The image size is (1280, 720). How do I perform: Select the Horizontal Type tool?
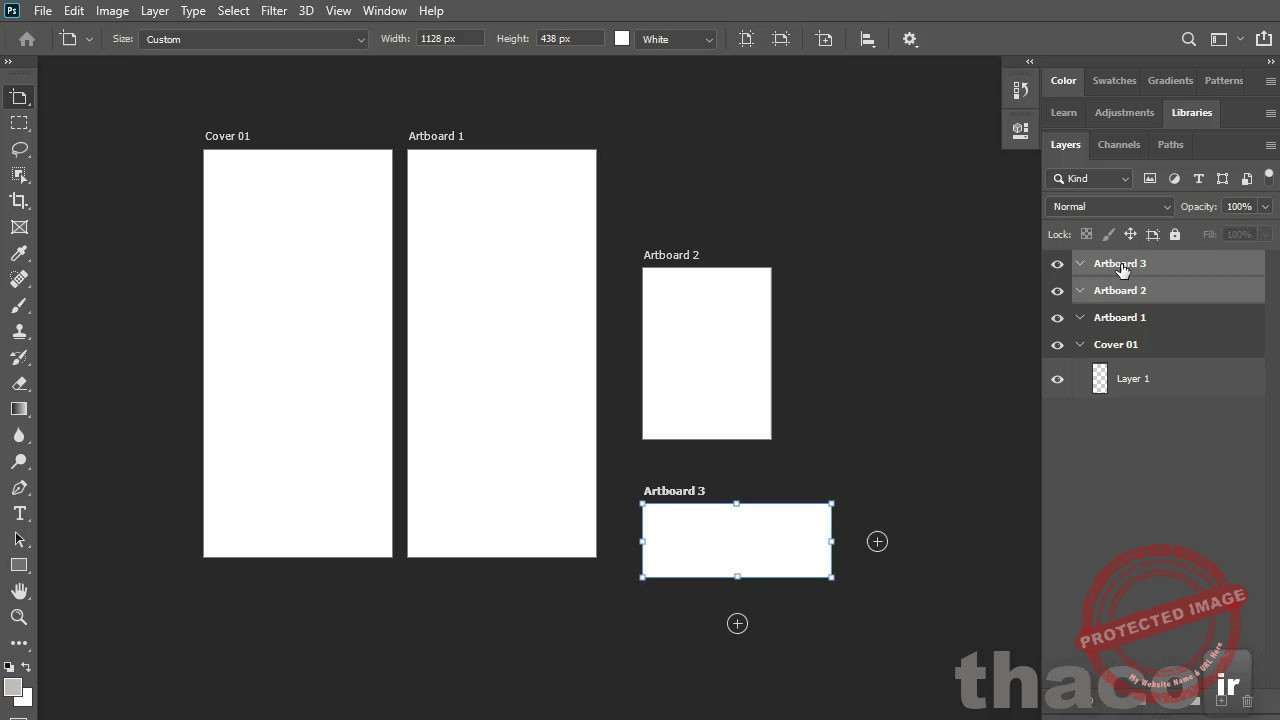click(x=20, y=513)
